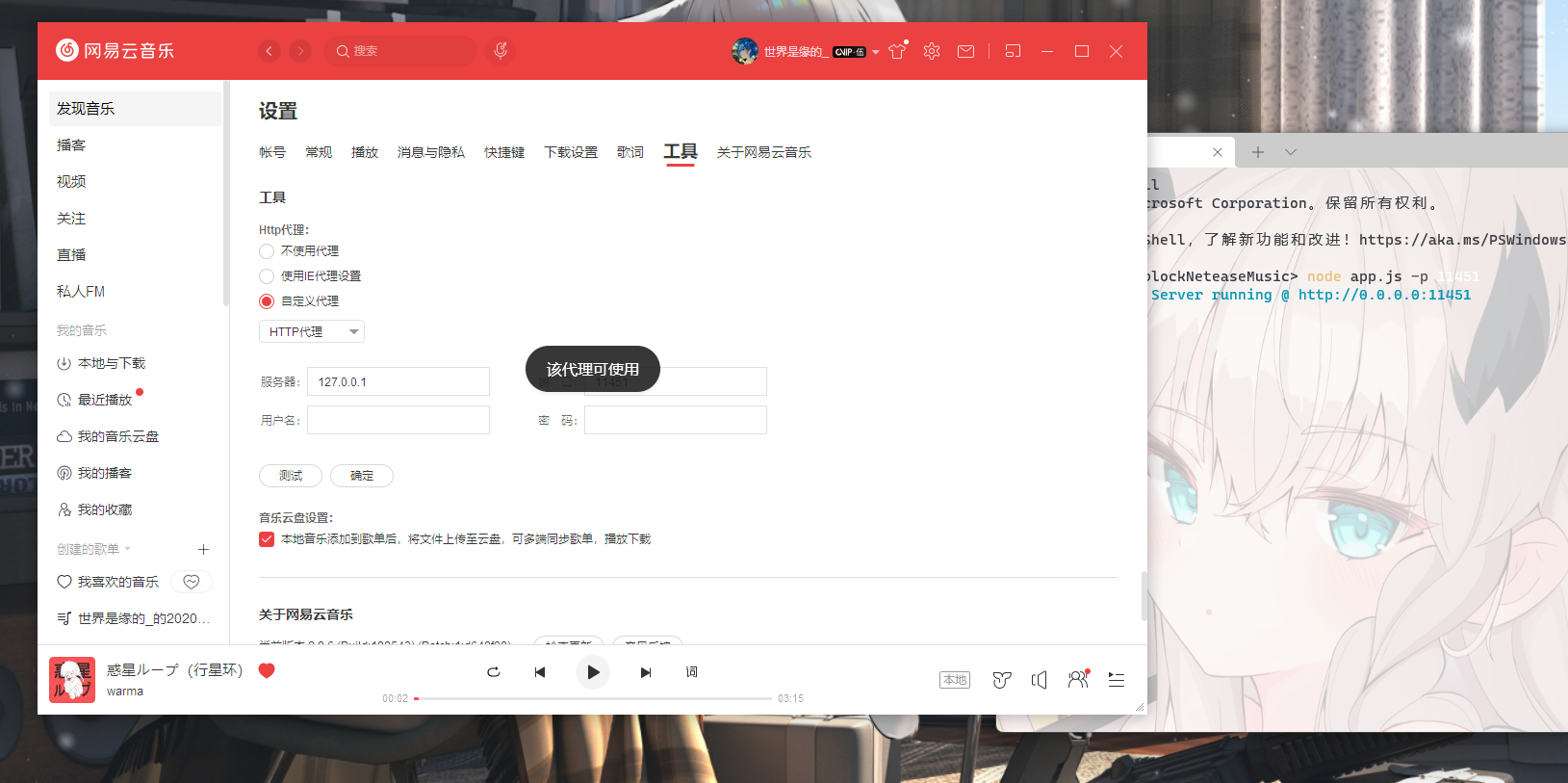Image resolution: width=1568 pixels, height=783 pixels.
Task: Switch to mini player mode icon
Action: pos(1013,51)
